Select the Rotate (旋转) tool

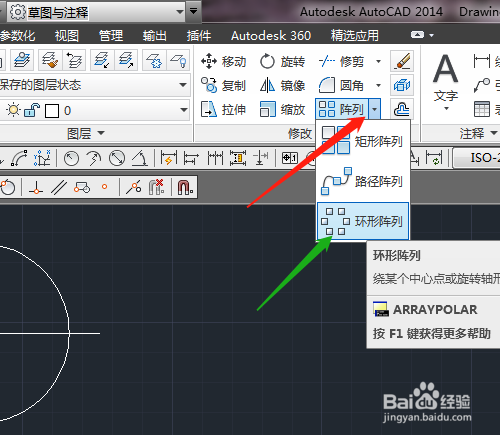click(282, 62)
